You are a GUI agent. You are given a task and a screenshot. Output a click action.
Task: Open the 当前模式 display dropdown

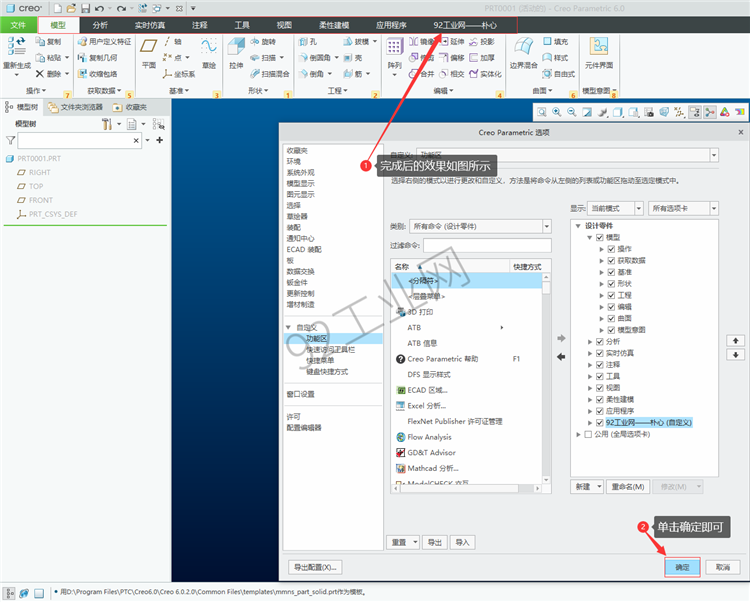pyautogui.click(x=639, y=208)
